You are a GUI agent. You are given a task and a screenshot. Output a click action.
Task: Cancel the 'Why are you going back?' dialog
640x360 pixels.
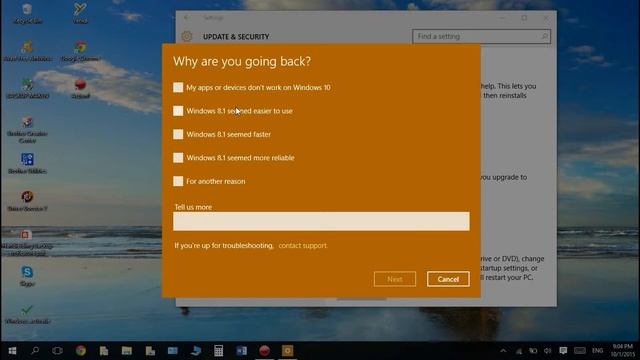[x=448, y=279]
